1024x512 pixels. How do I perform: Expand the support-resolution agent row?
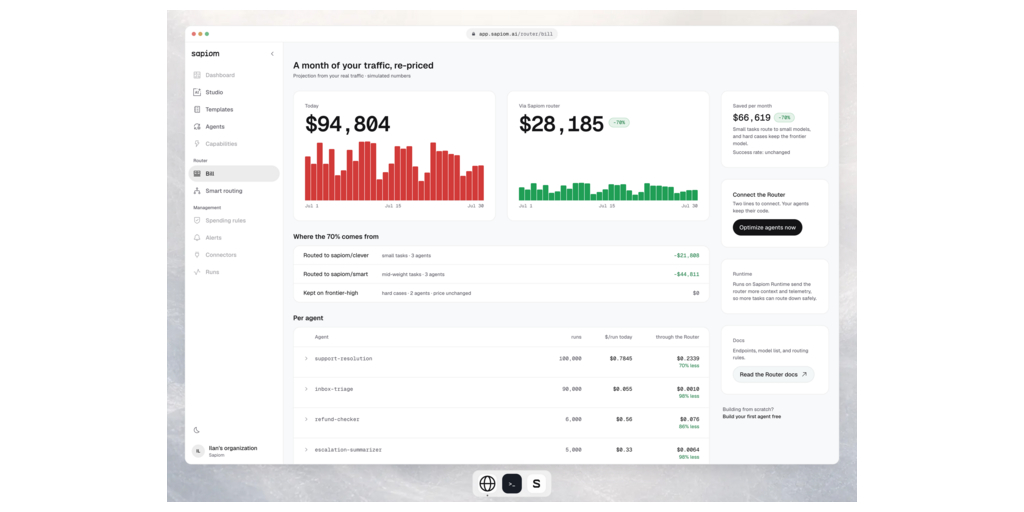[306, 359]
